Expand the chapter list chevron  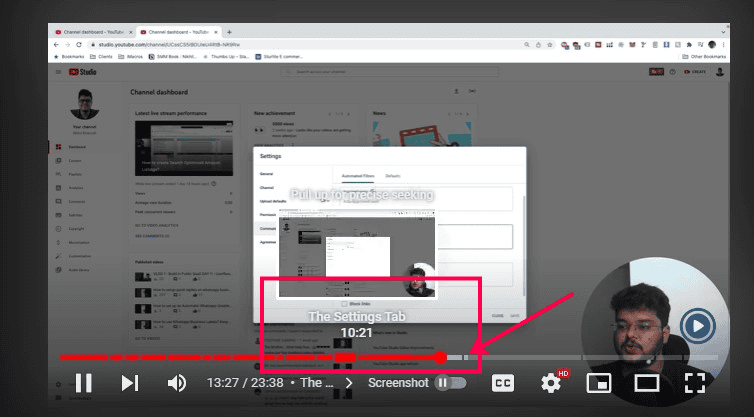(x=349, y=383)
